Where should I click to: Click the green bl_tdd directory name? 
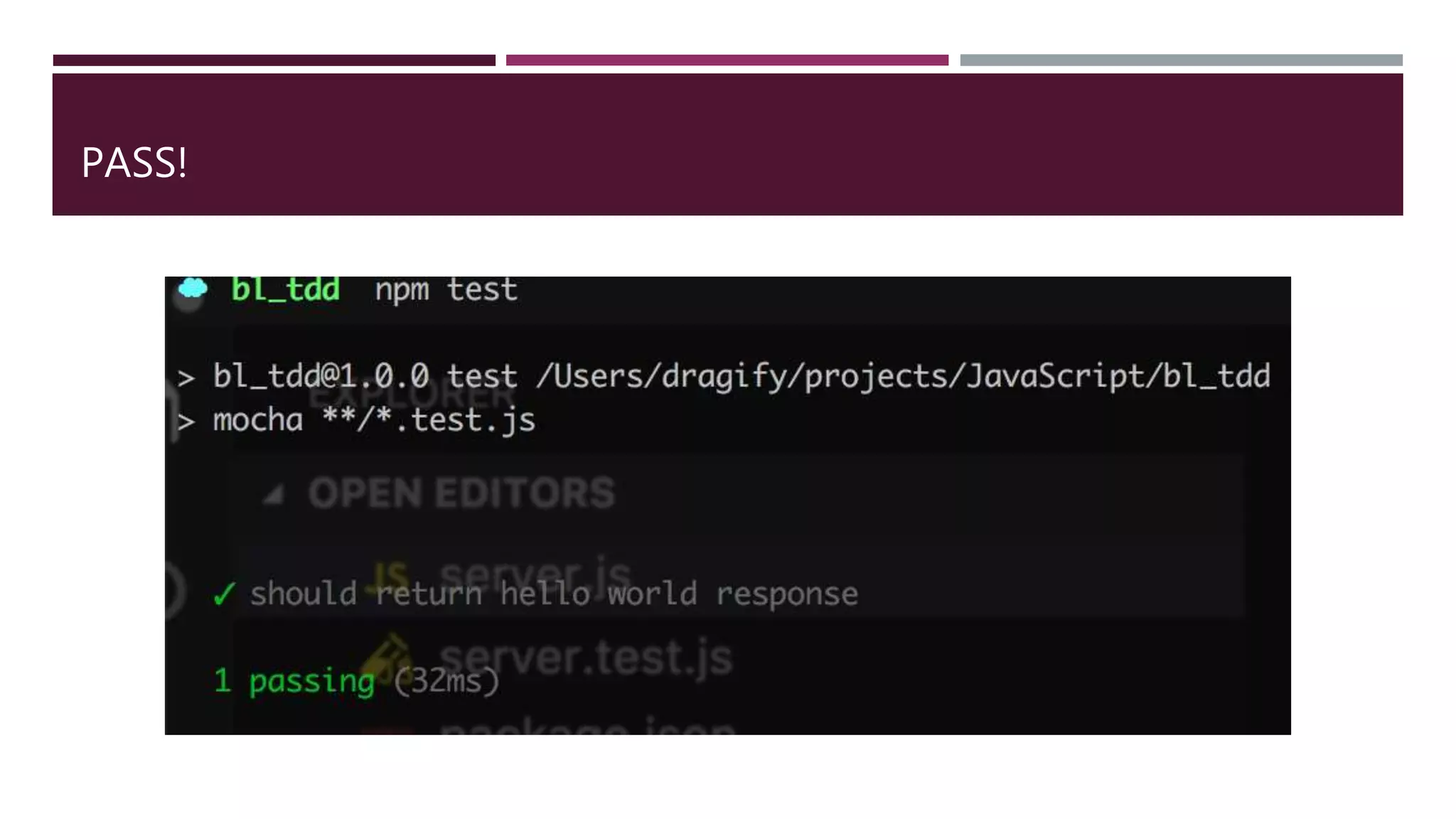[x=286, y=289]
